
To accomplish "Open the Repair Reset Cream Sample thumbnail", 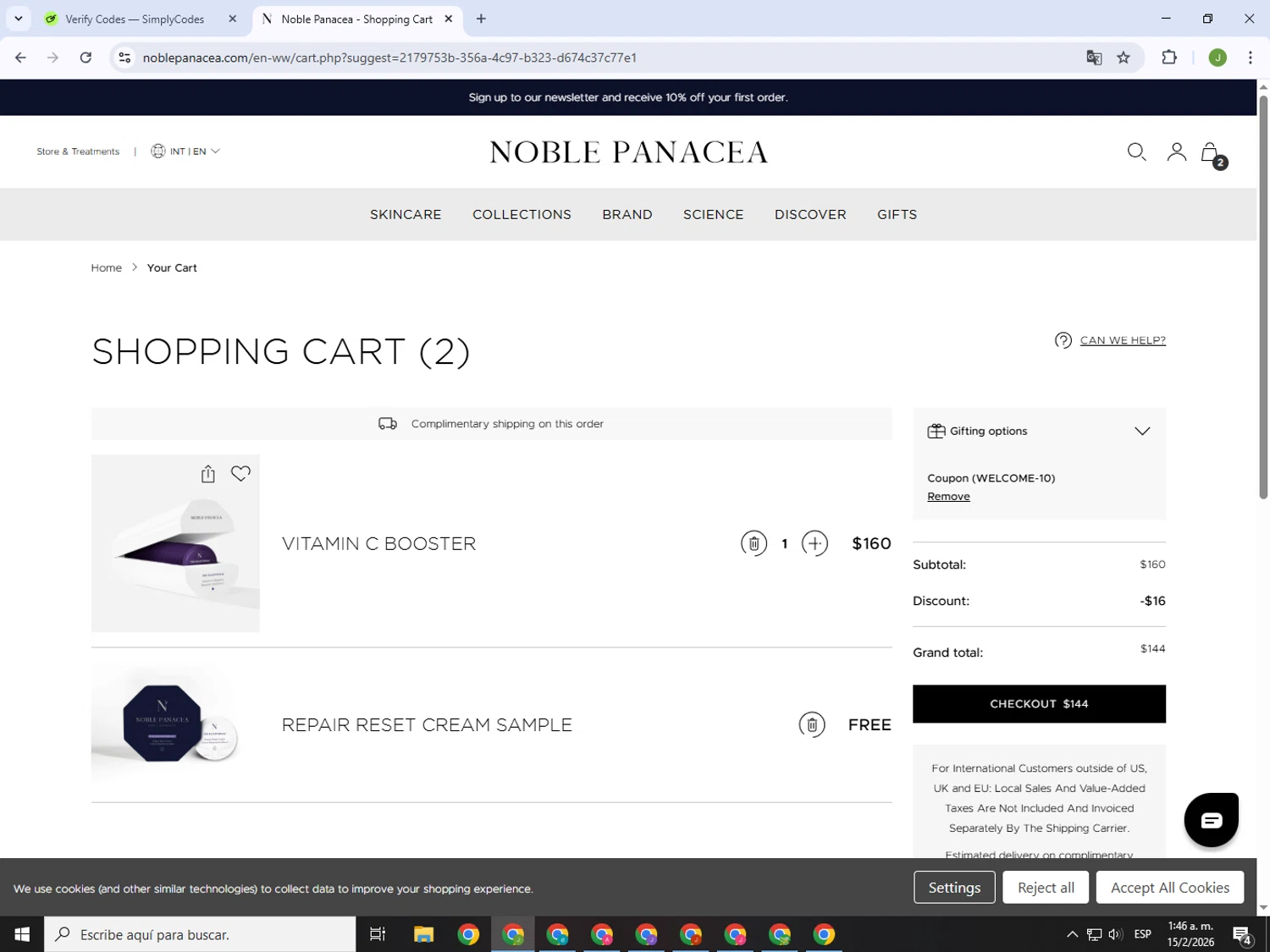I will tap(175, 724).
